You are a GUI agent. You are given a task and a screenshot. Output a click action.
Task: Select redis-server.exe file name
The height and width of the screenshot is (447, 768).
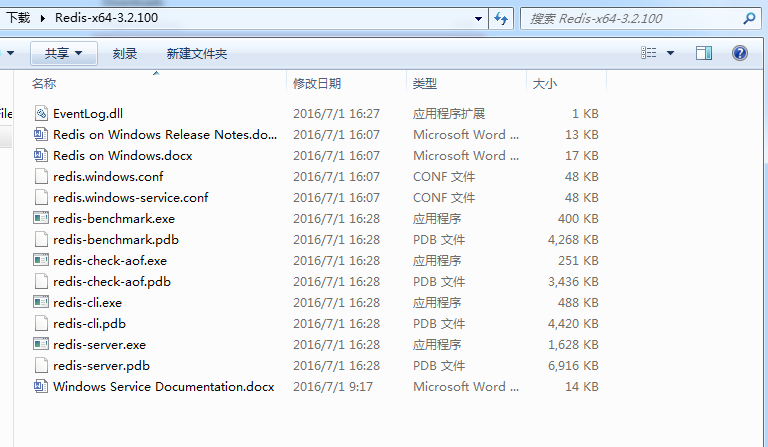(x=99, y=345)
